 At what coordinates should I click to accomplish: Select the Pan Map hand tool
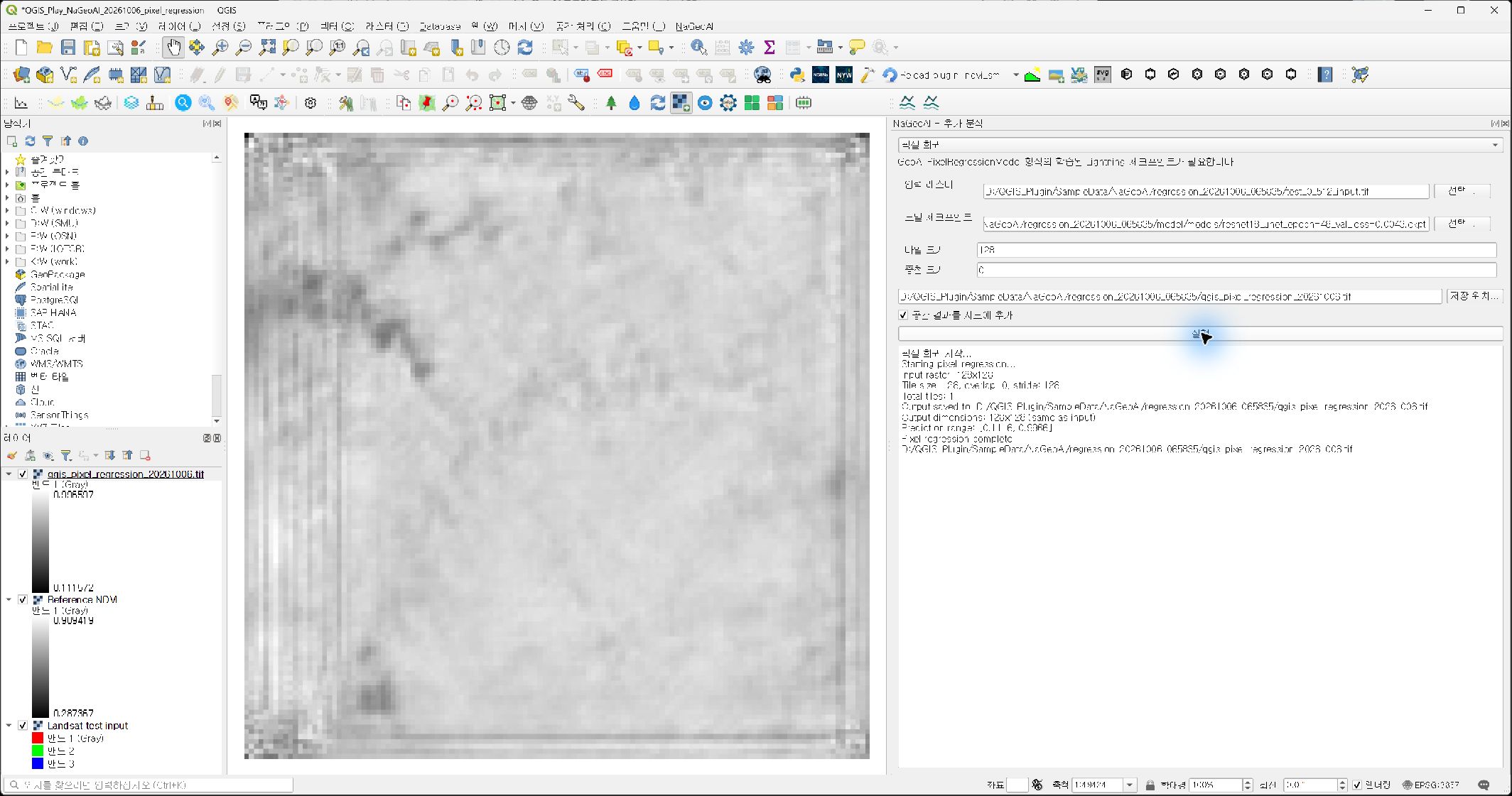pyautogui.click(x=173, y=48)
